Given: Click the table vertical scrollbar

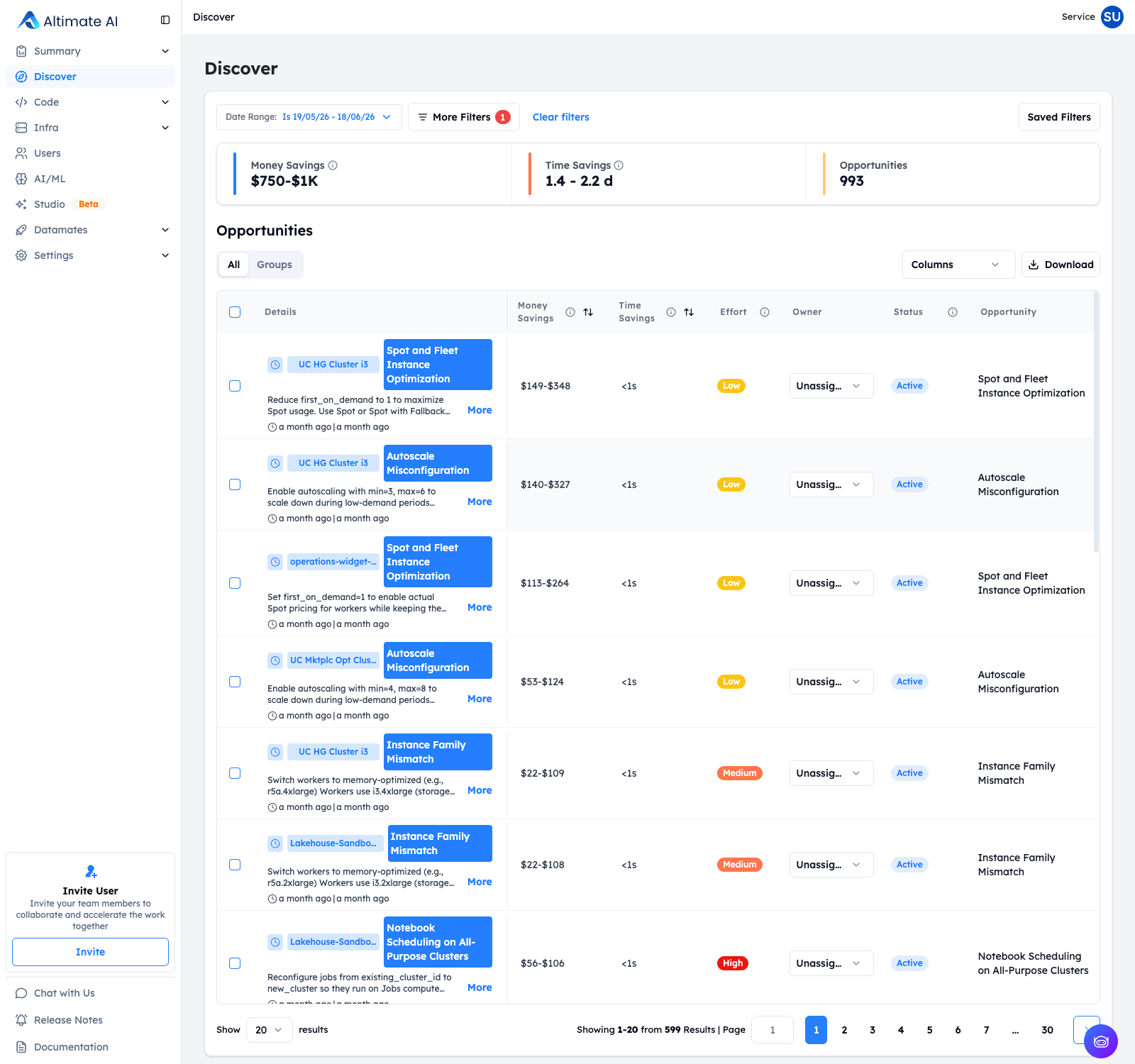Looking at the screenshot, I should 1096,422.
